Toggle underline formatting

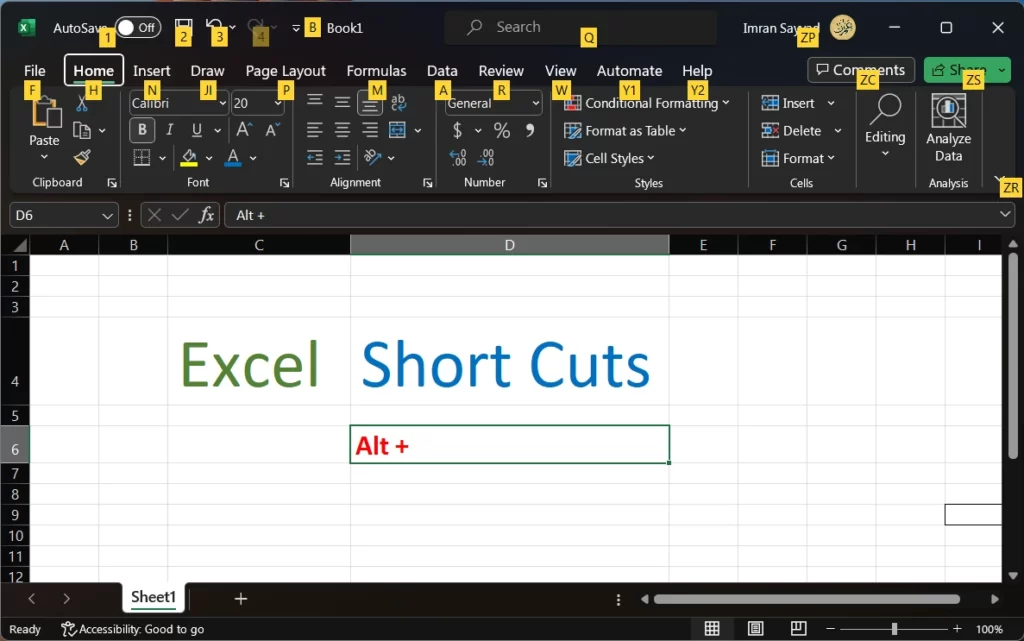point(197,130)
